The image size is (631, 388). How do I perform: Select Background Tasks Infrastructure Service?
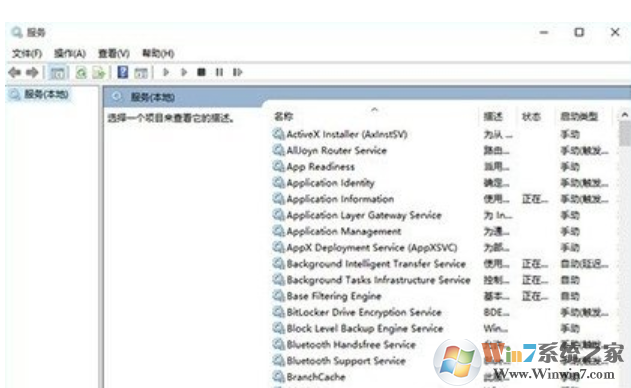point(379,280)
